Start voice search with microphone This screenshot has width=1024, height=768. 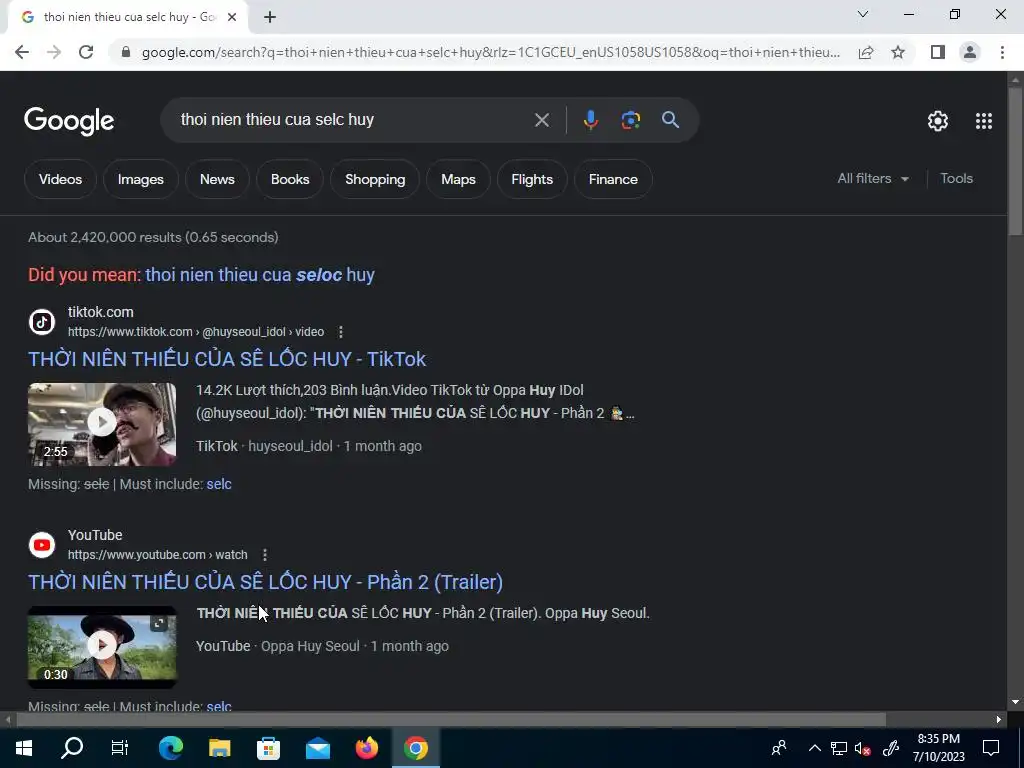(x=590, y=120)
